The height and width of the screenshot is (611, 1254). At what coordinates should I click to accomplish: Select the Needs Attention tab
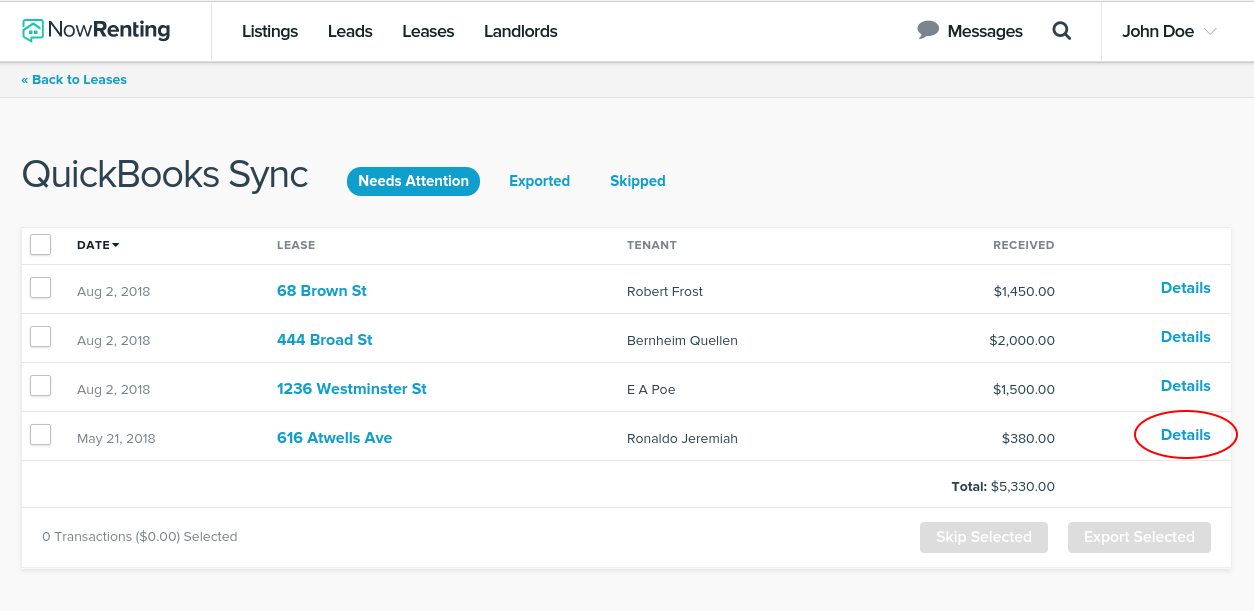[413, 181]
